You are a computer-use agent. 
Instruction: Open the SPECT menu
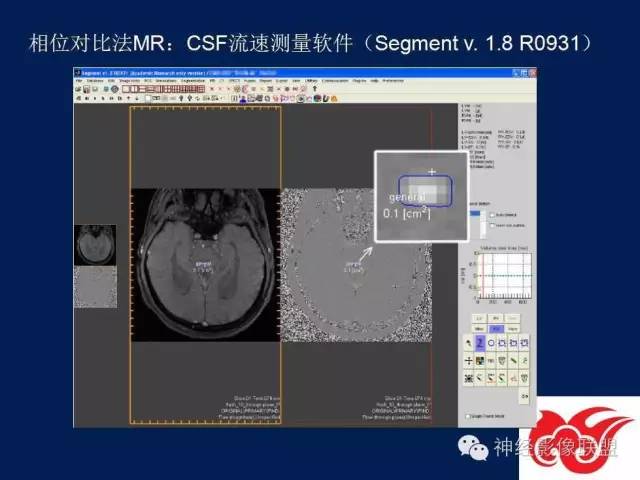[234, 81]
